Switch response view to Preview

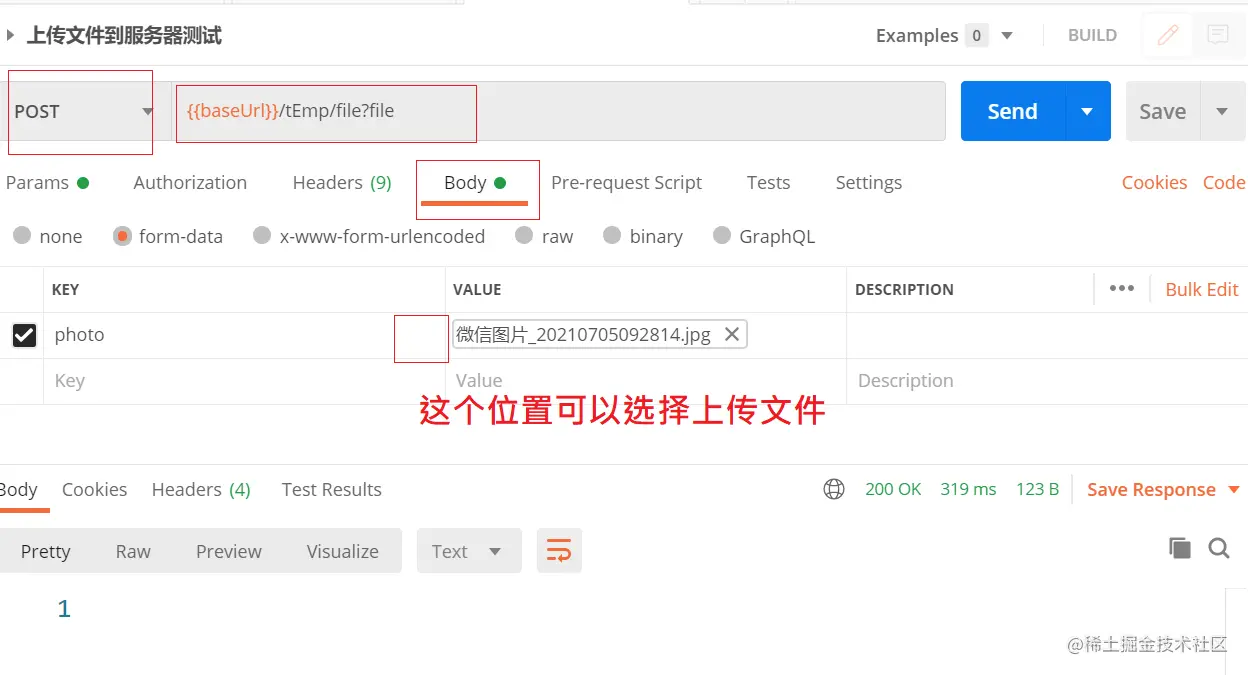click(x=229, y=551)
